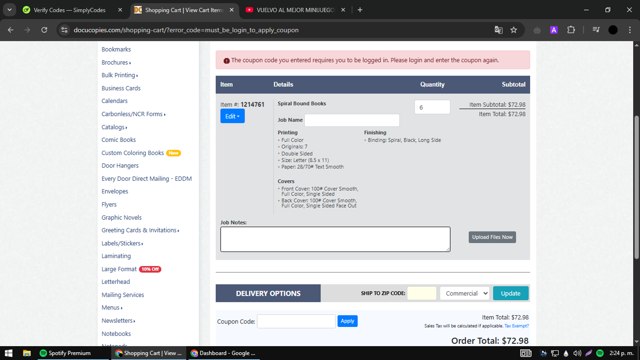Open the Business Cards link
The width and height of the screenshot is (640, 360).
(121, 88)
